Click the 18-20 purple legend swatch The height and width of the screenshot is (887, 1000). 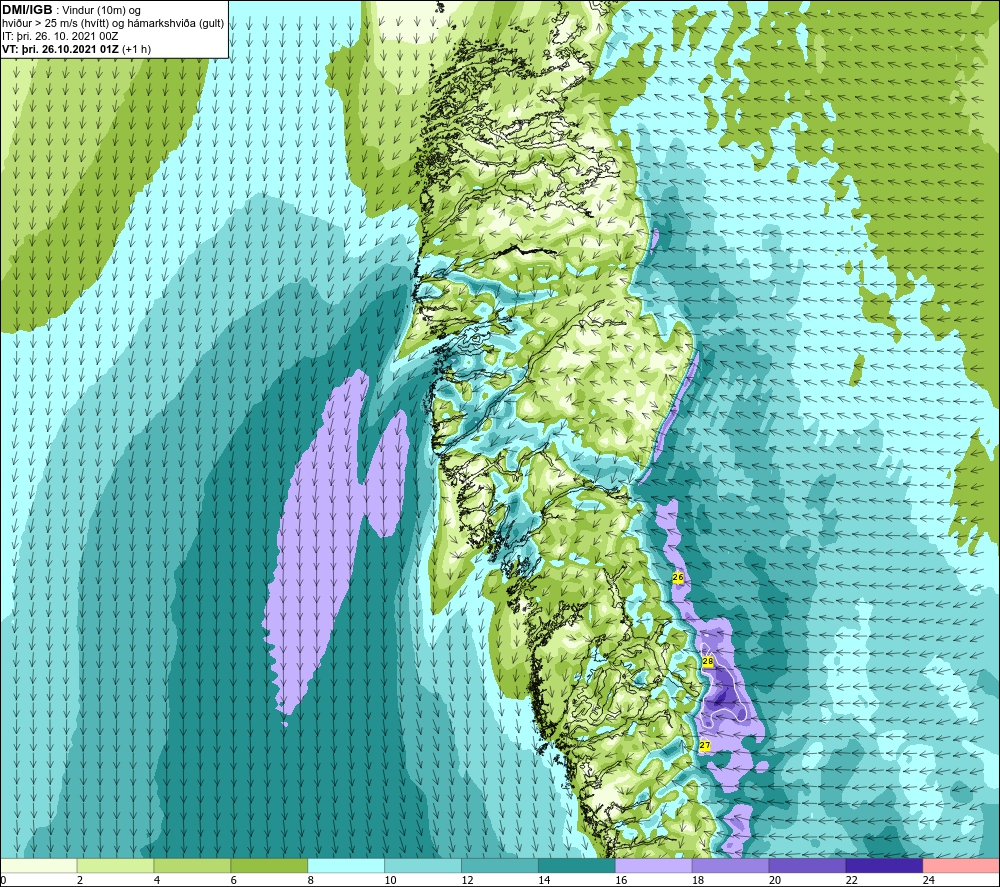point(730,865)
